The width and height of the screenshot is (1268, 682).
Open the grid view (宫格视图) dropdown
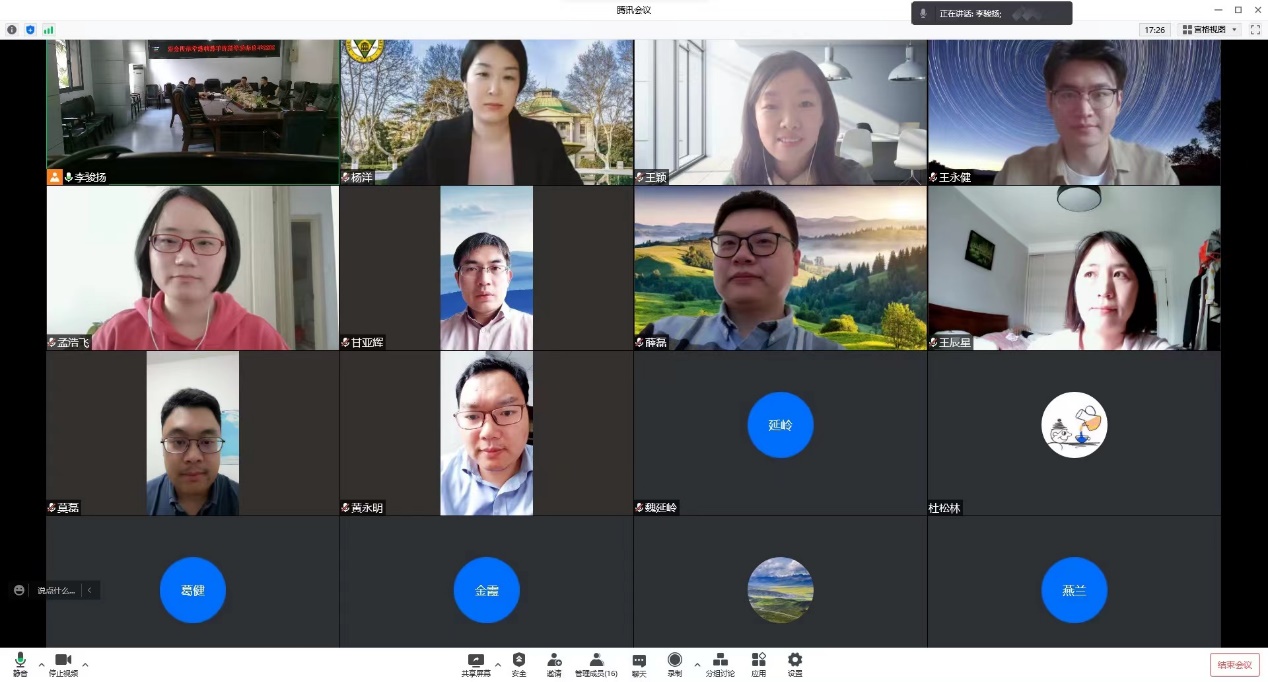point(1210,30)
